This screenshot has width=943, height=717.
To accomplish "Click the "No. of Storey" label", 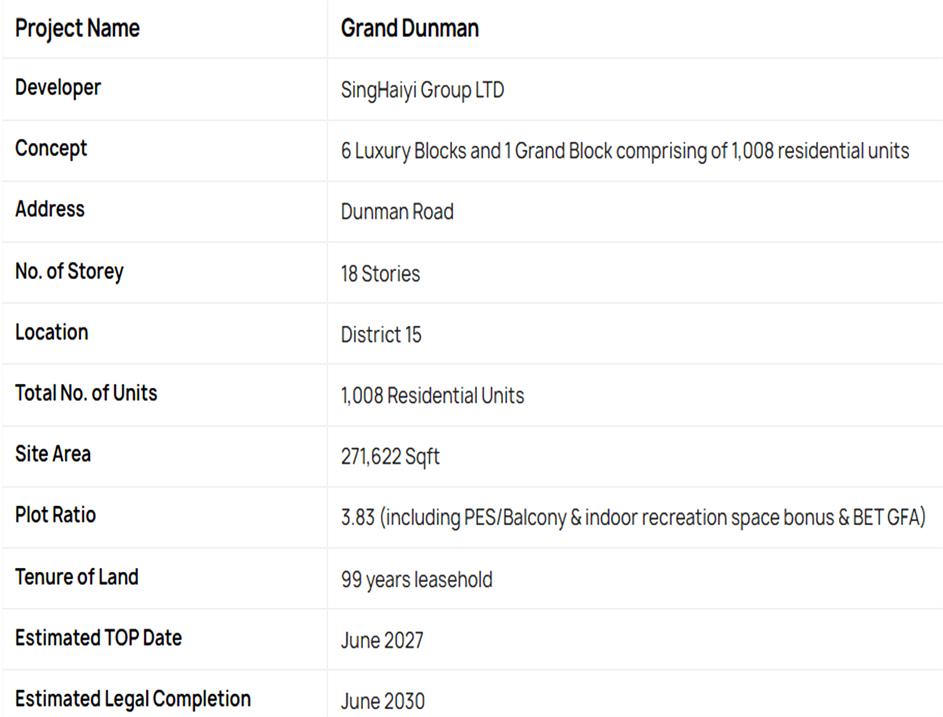I will (69, 271).
